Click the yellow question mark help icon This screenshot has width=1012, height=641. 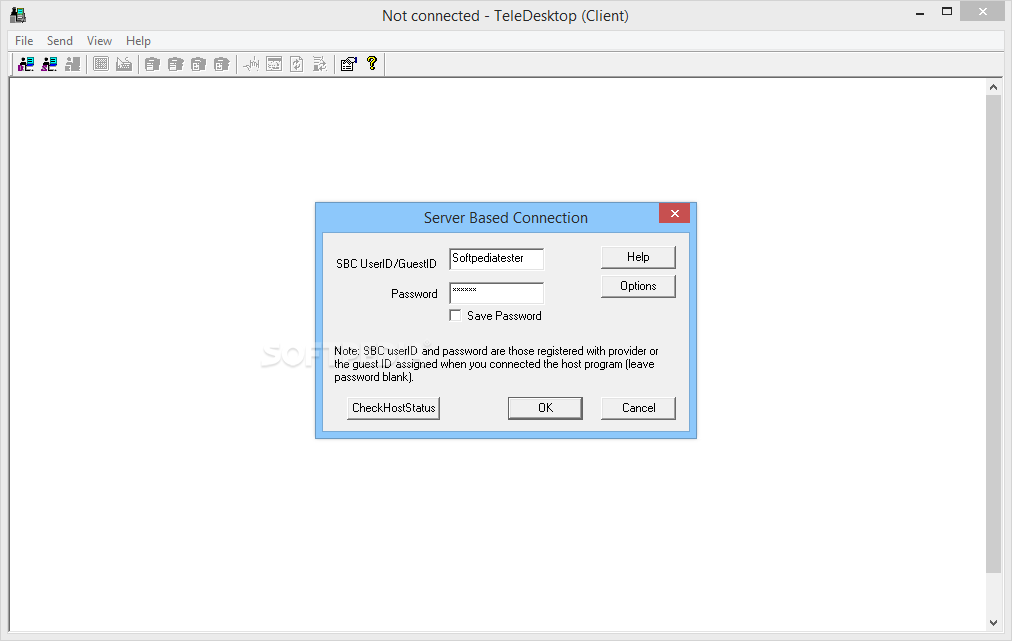pos(372,63)
